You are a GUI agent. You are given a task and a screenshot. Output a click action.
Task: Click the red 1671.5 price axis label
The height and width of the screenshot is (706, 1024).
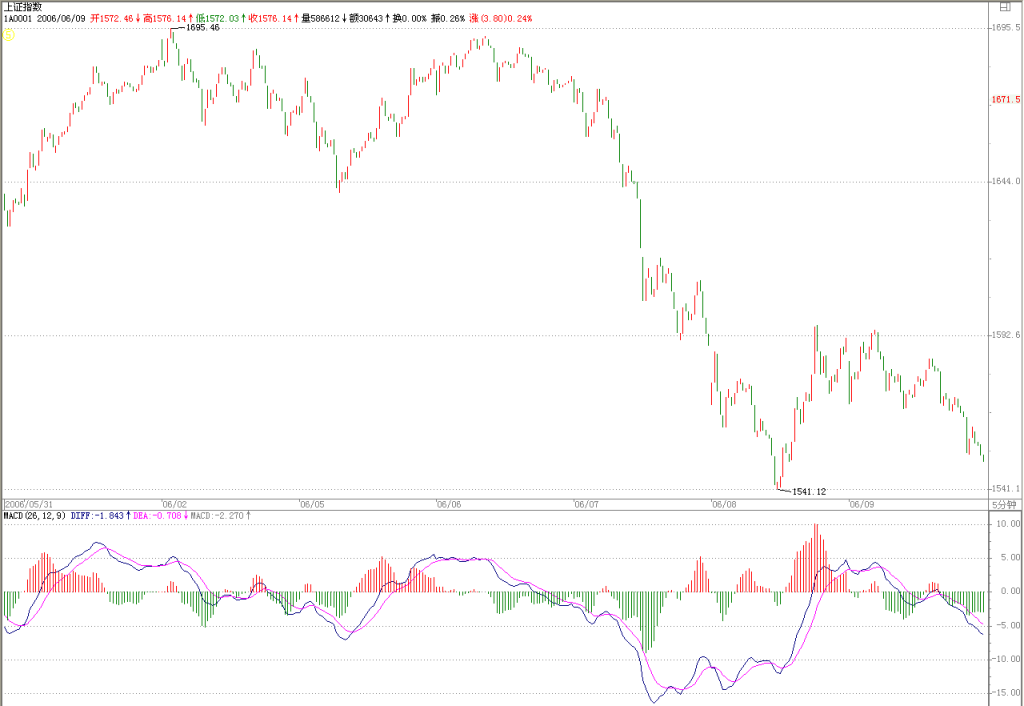1006,99
